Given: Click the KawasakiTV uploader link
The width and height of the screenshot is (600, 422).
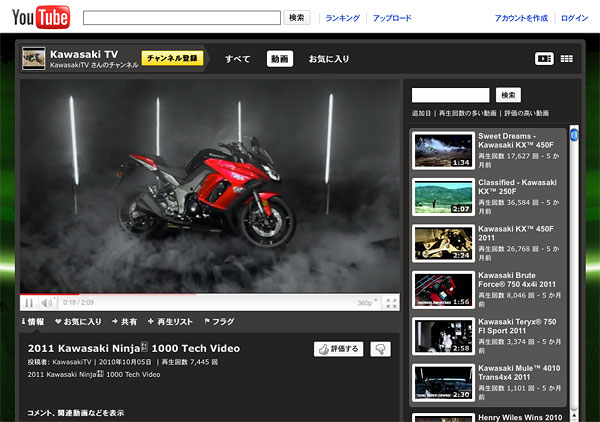Looking at the screenshot, I should 72,362.
